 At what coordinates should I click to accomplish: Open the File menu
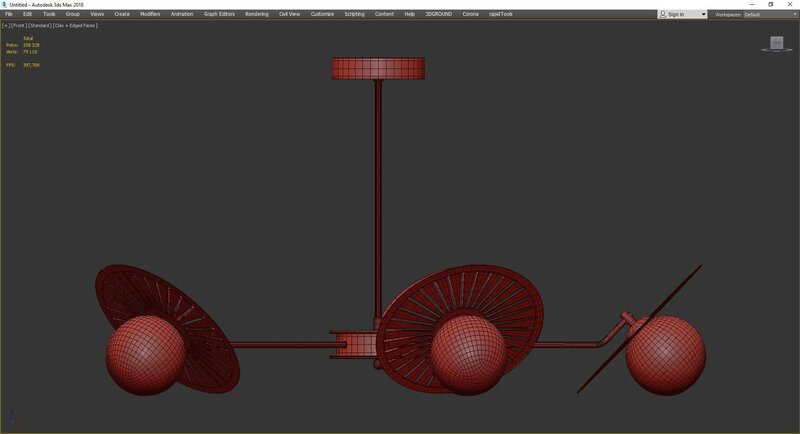[x=9, y=14]
